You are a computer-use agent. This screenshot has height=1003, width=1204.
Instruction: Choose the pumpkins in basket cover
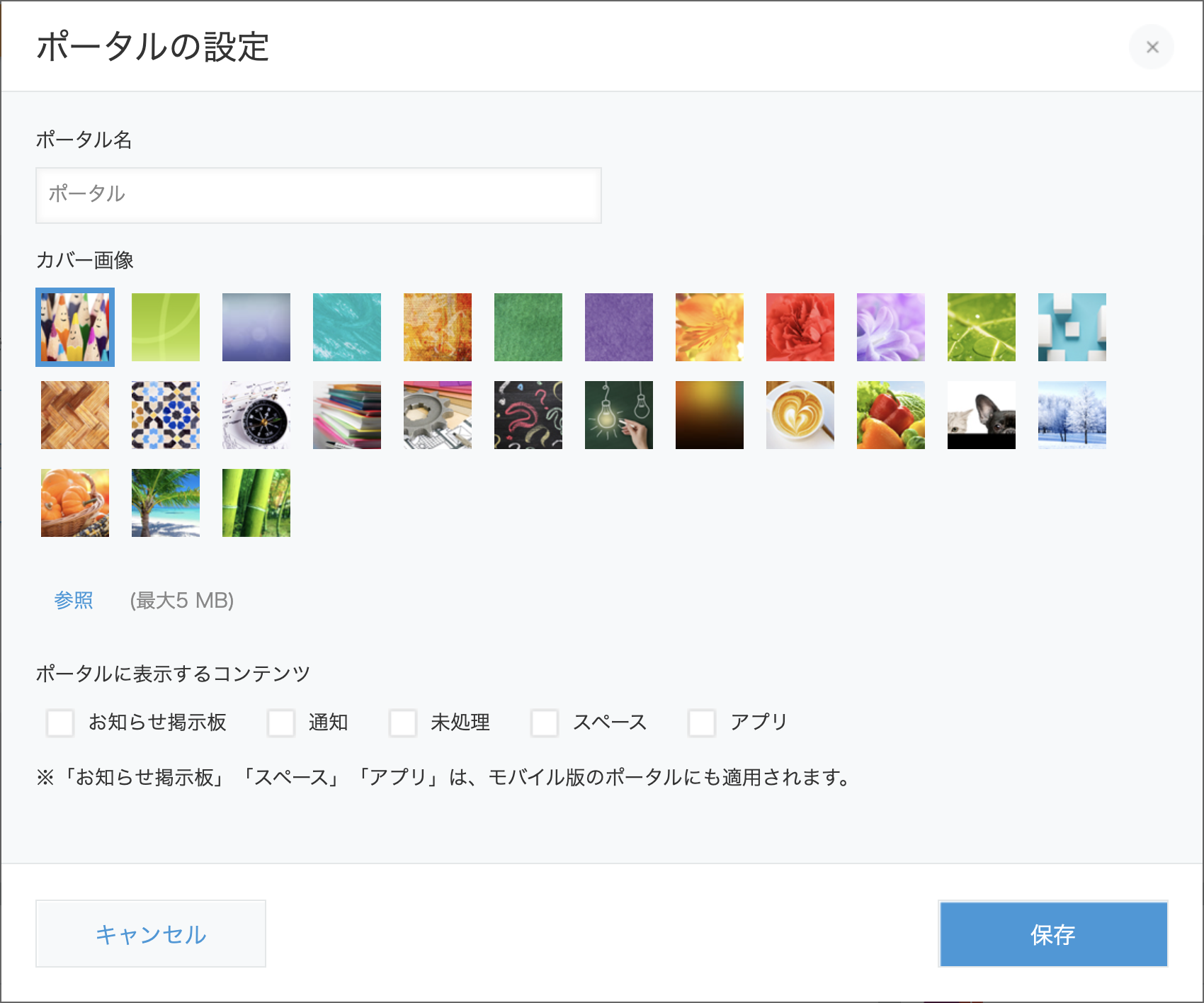point(75,503)
